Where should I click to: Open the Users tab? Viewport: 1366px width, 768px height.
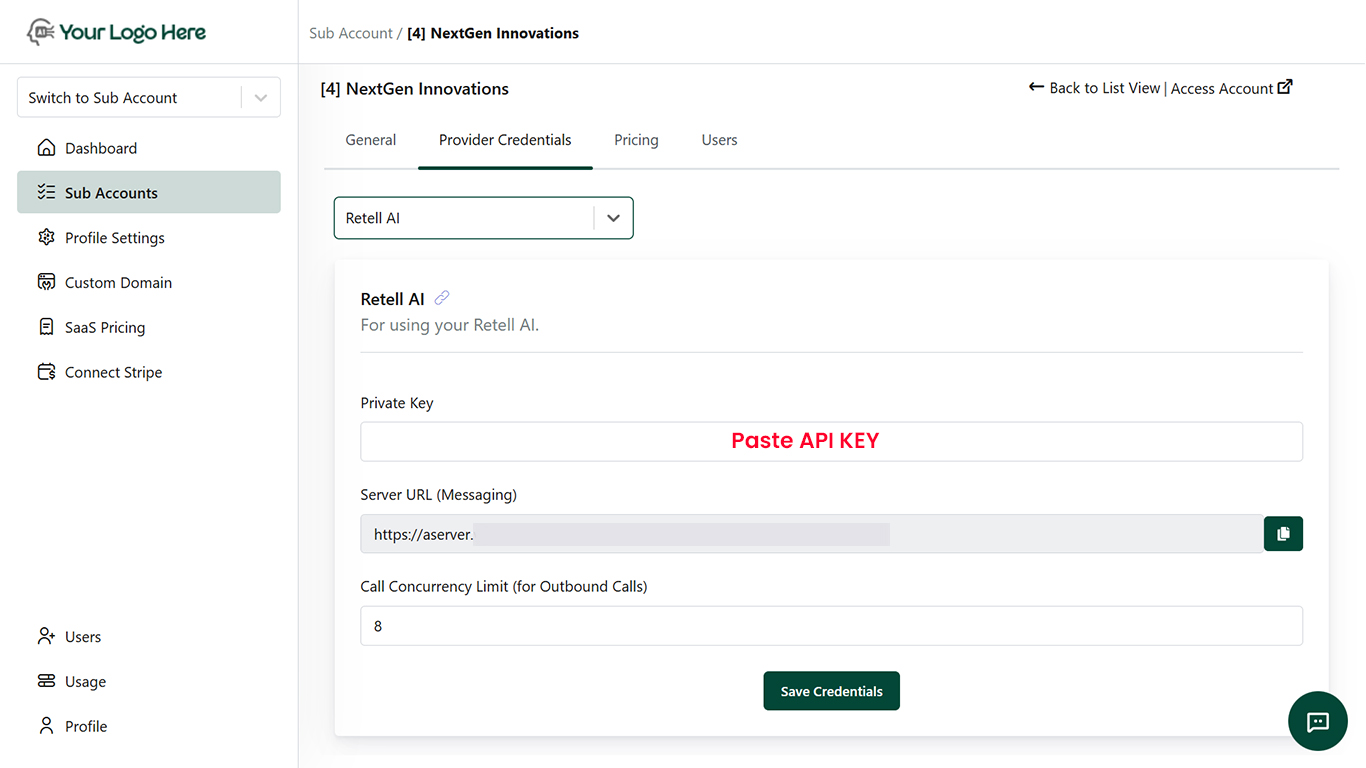pos(719,140)
